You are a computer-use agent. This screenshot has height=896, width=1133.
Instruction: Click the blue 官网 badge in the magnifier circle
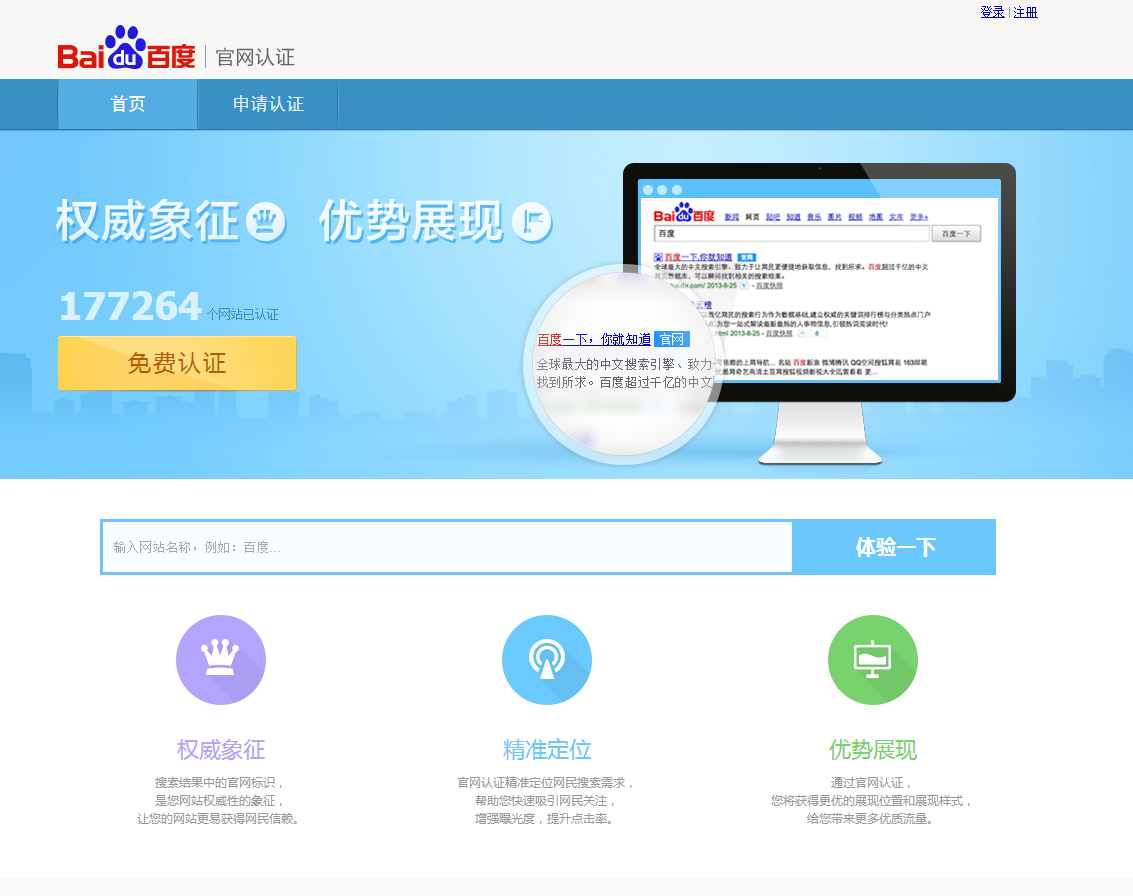[673, 340]
